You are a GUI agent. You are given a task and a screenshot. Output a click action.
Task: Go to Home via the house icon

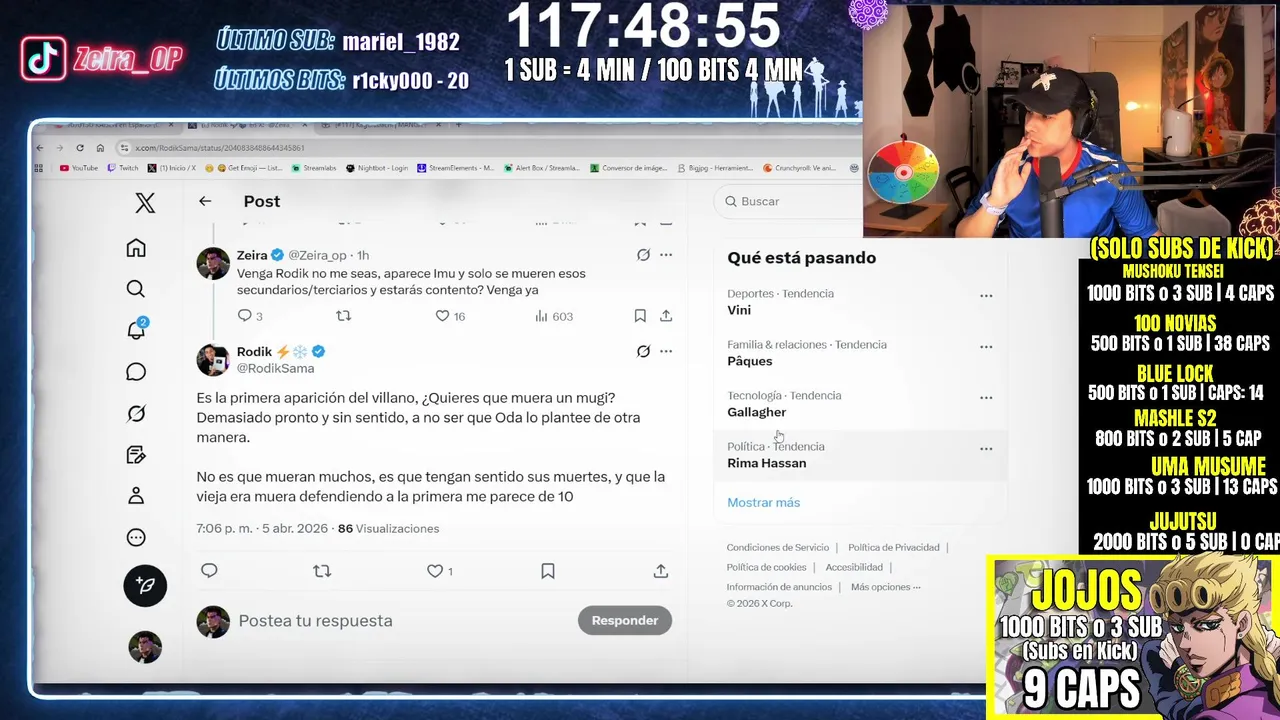click(x=136, y=248)
